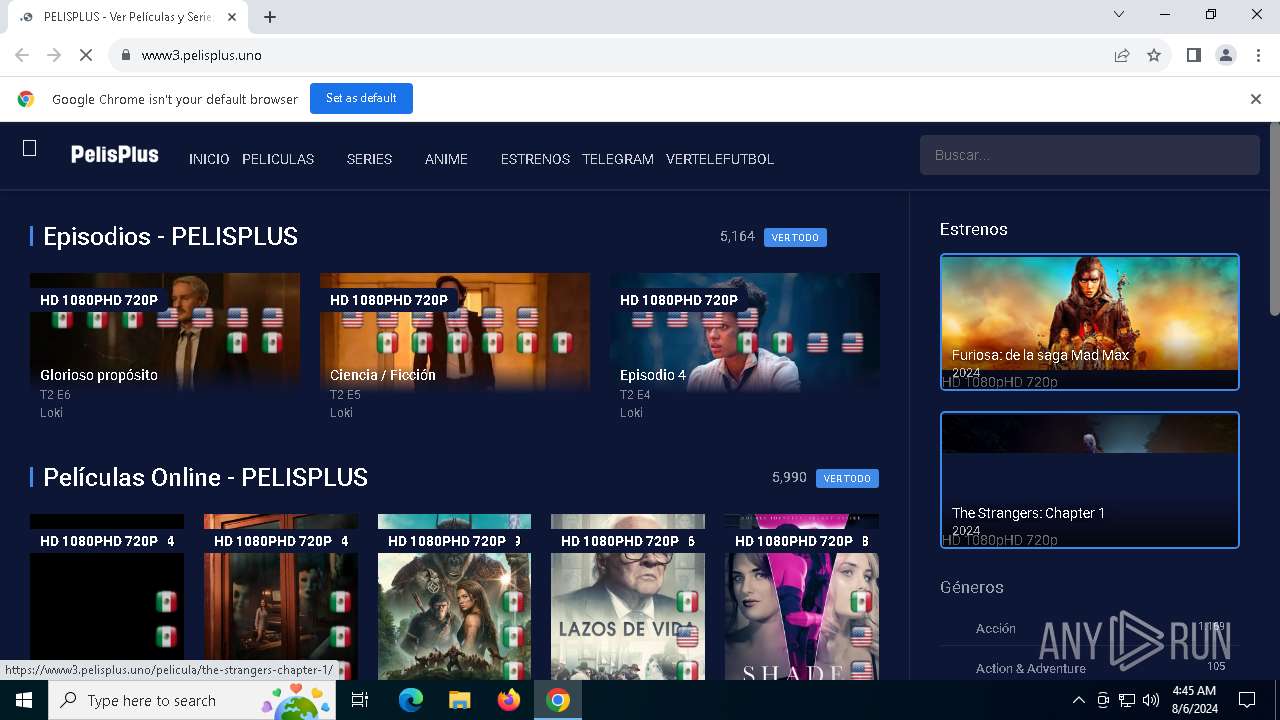Viewport: 1280px width, 720px height.
Task: Open volume control in tray
Action: pos(1151,700)
